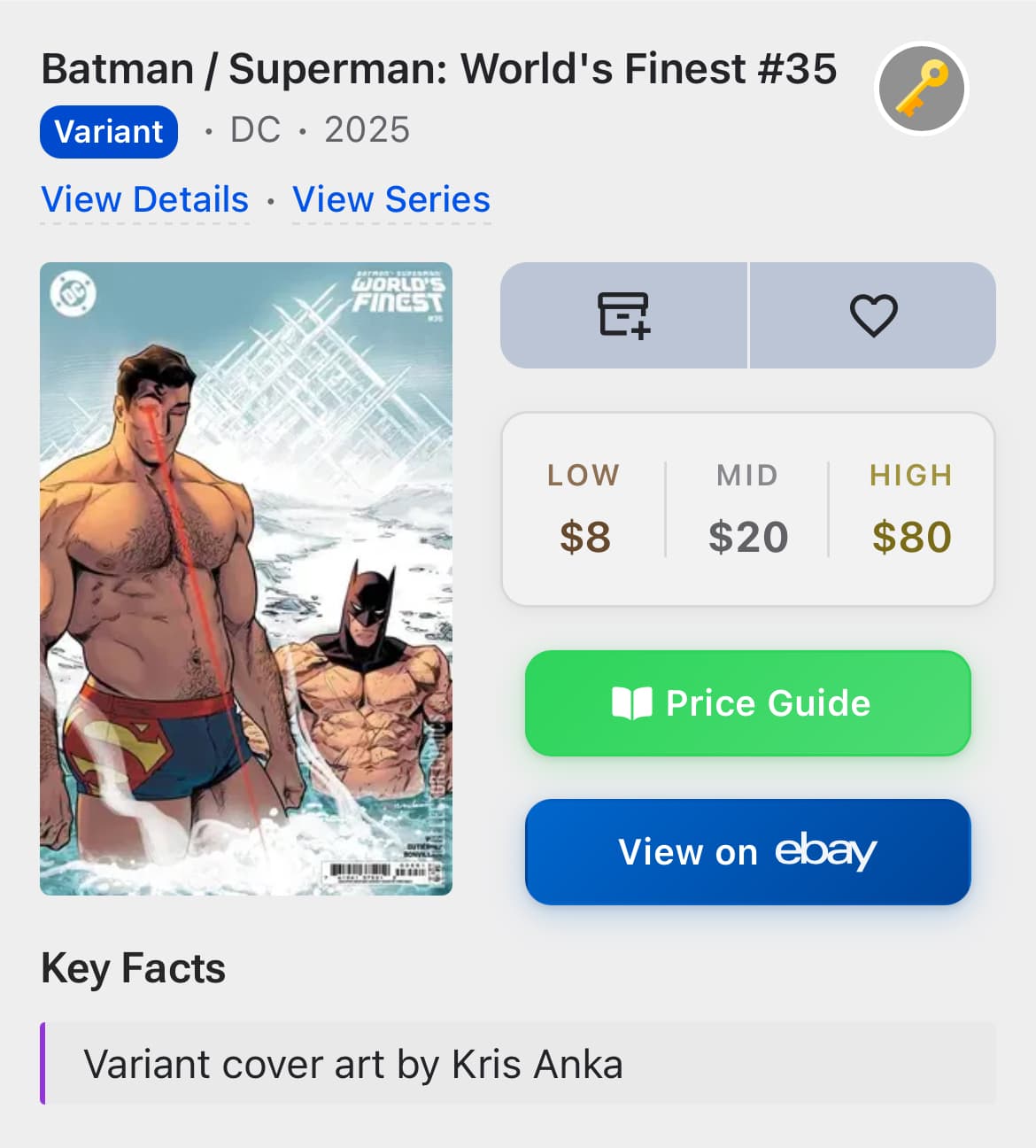
Task: Tap the heart wishlist icon
Action: 873,315
